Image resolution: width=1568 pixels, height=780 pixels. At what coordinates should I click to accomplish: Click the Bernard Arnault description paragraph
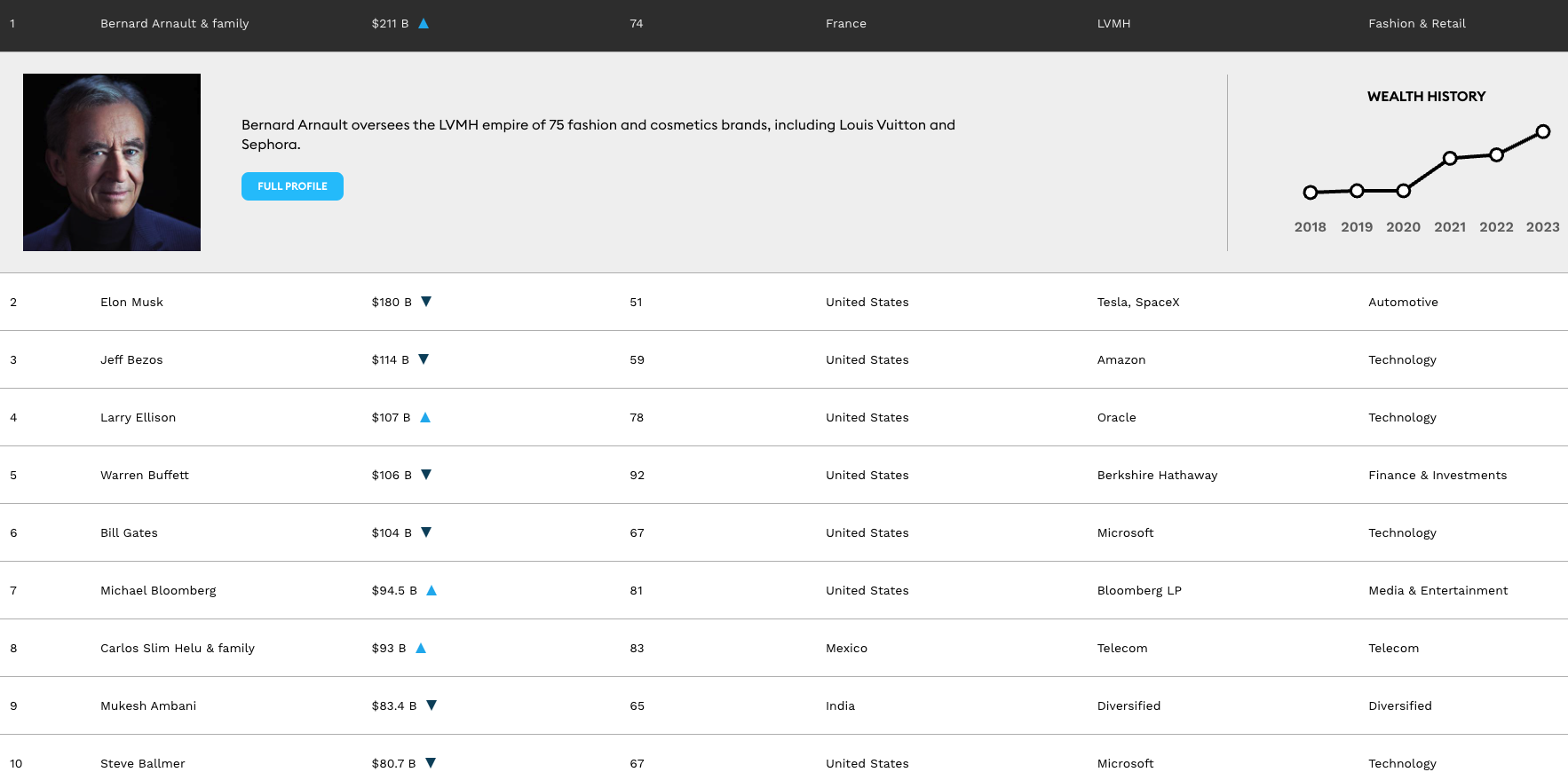598,135
